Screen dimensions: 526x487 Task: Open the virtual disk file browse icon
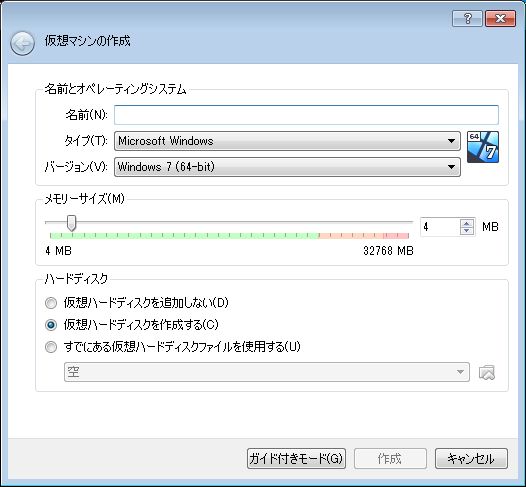[487, 372]
